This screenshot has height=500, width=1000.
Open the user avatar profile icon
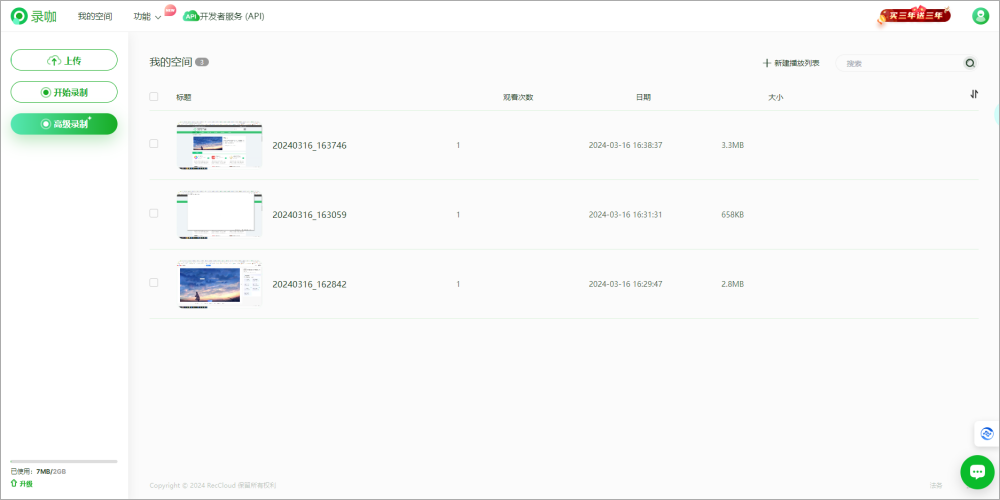click(x=980, y=16)
